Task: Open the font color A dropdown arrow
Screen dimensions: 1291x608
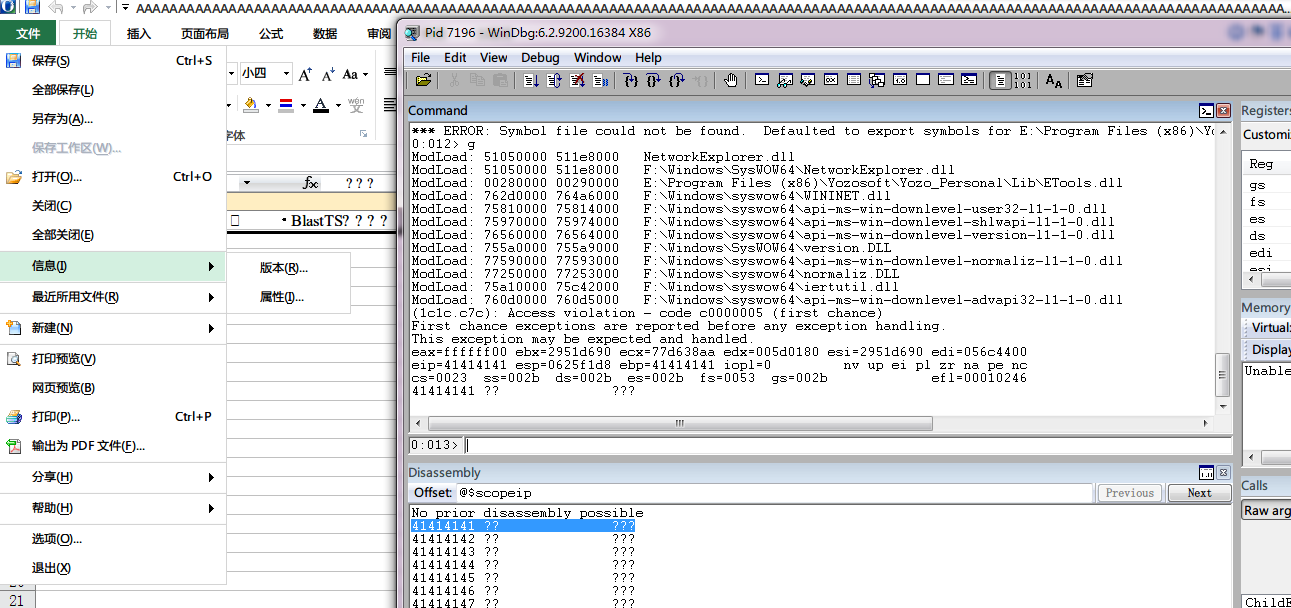Action: (x=338, y=105)
